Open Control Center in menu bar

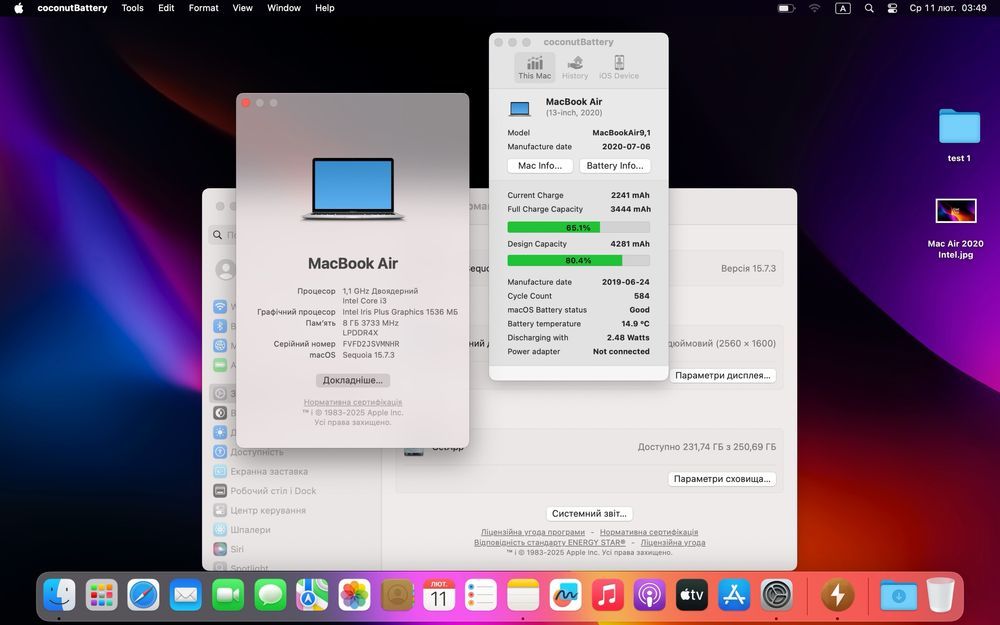pos(892,8)
